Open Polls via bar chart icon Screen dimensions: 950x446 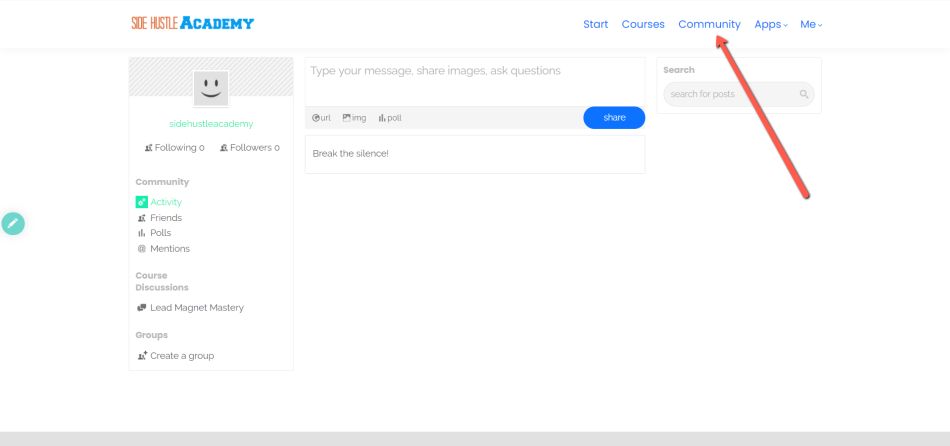(x=141, y=233)
